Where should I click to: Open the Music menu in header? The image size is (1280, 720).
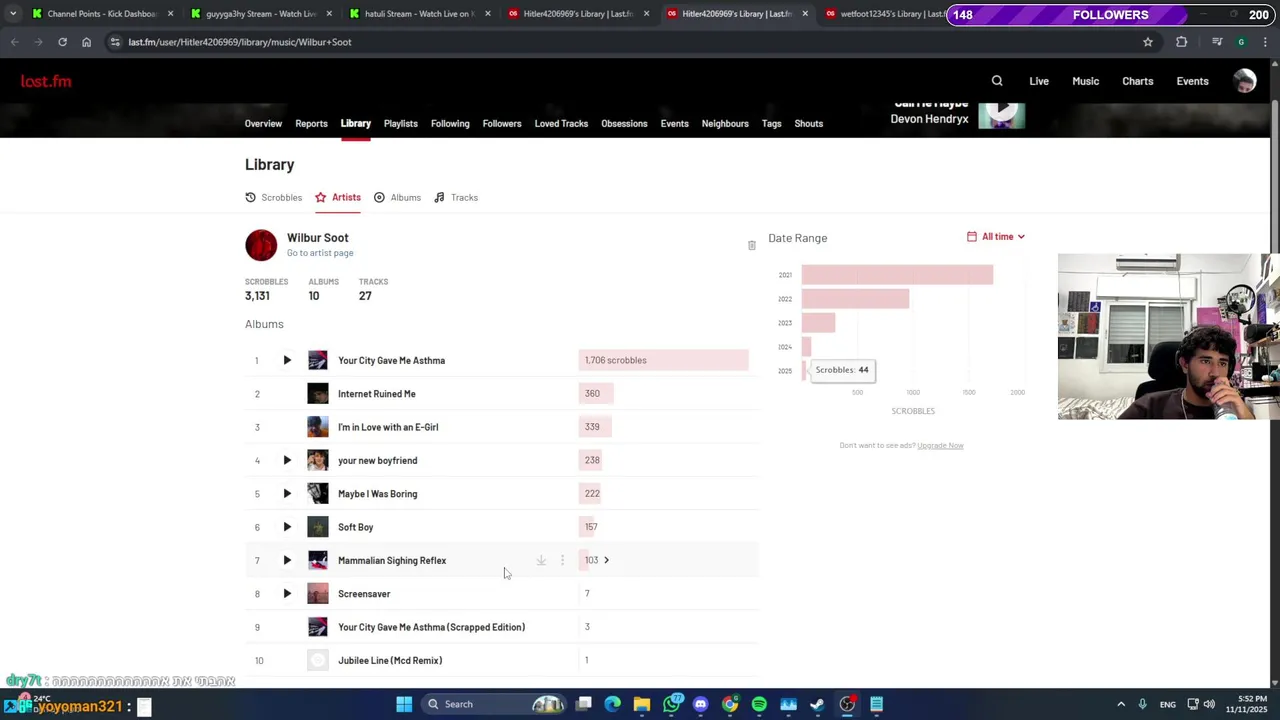(x=1085, y=81)
